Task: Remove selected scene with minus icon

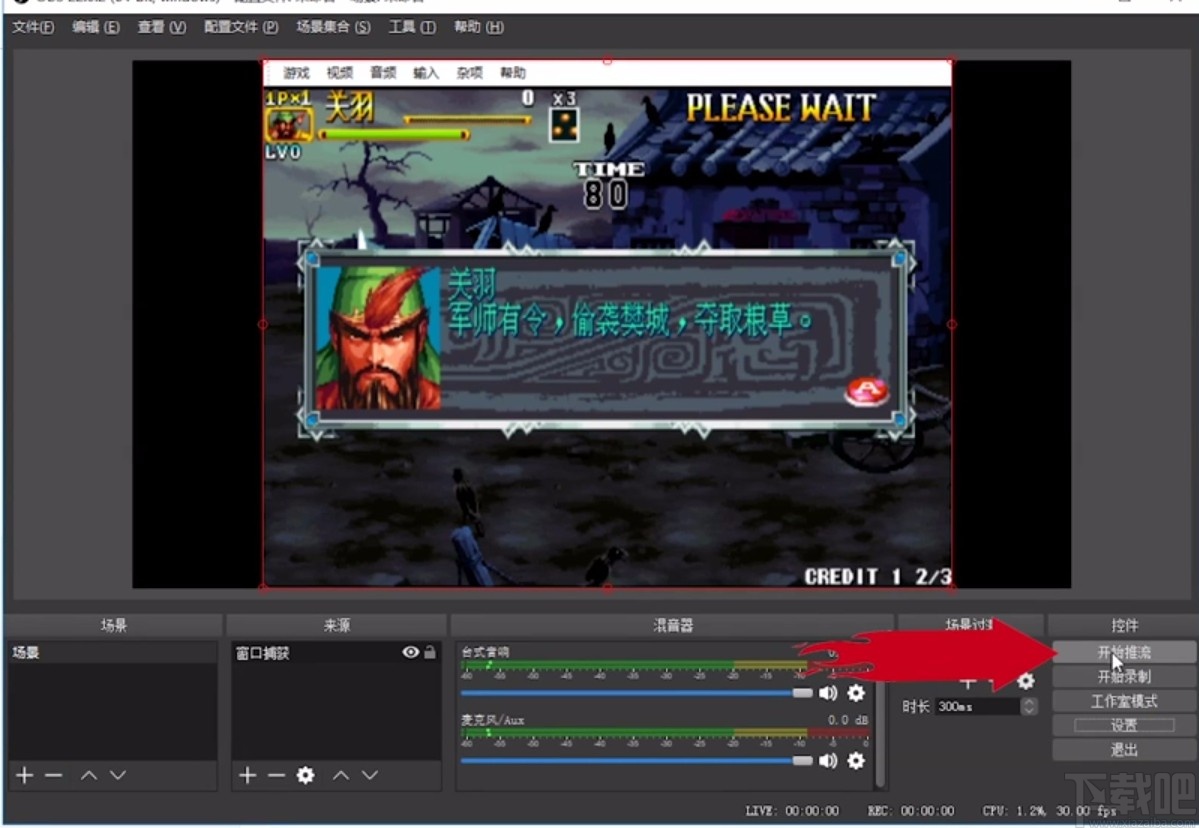Action: (x=54, y=775)
